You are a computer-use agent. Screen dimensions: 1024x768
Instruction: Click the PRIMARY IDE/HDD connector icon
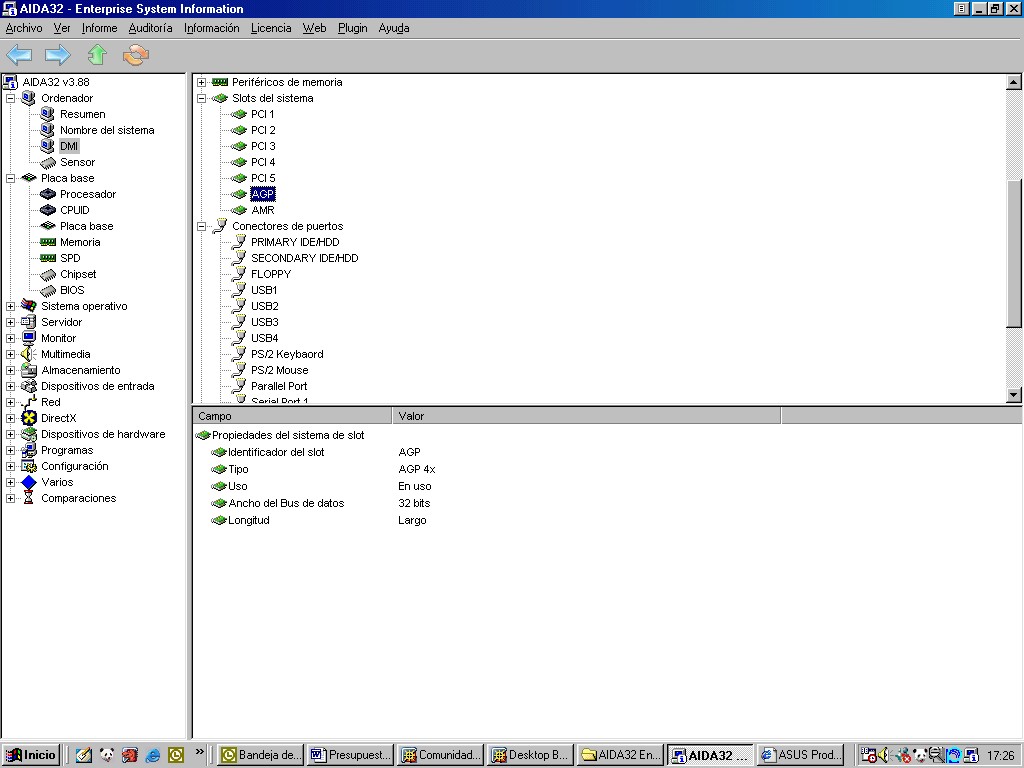(x=239, y=242)
